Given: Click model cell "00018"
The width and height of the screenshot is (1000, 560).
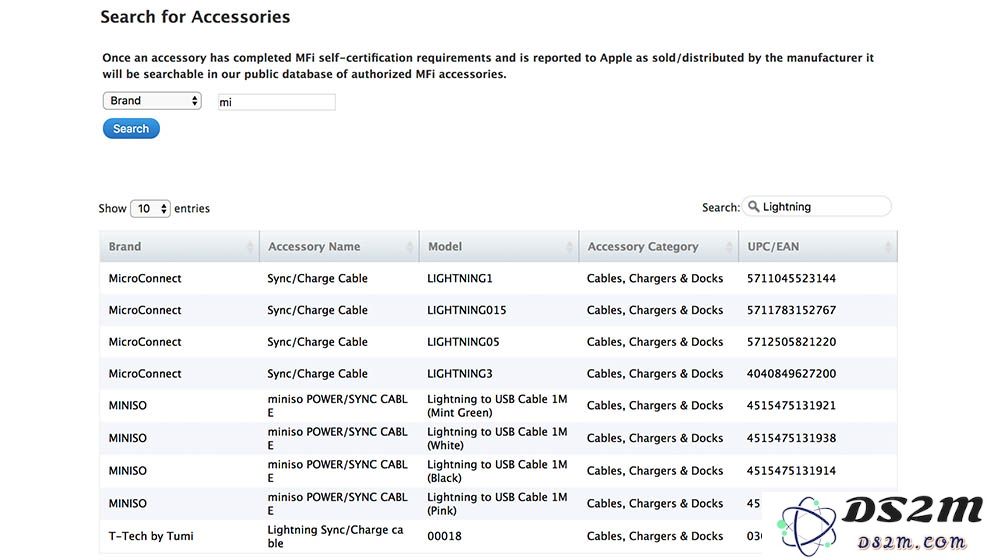Looking at the screenshot, I should coord(445,536).
